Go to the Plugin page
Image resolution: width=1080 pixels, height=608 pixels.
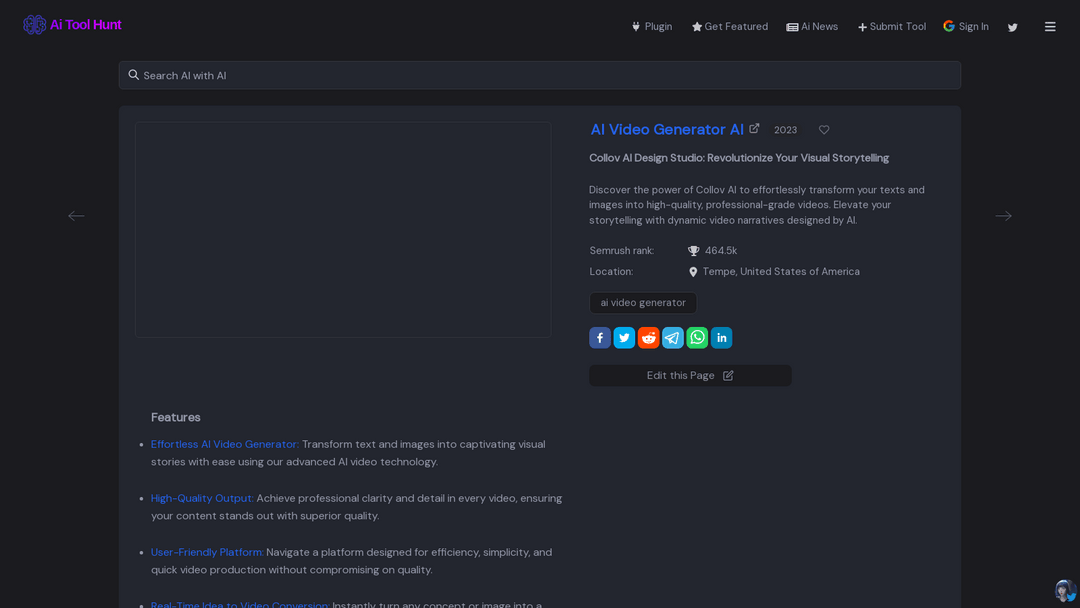click(x=651, y=27)
